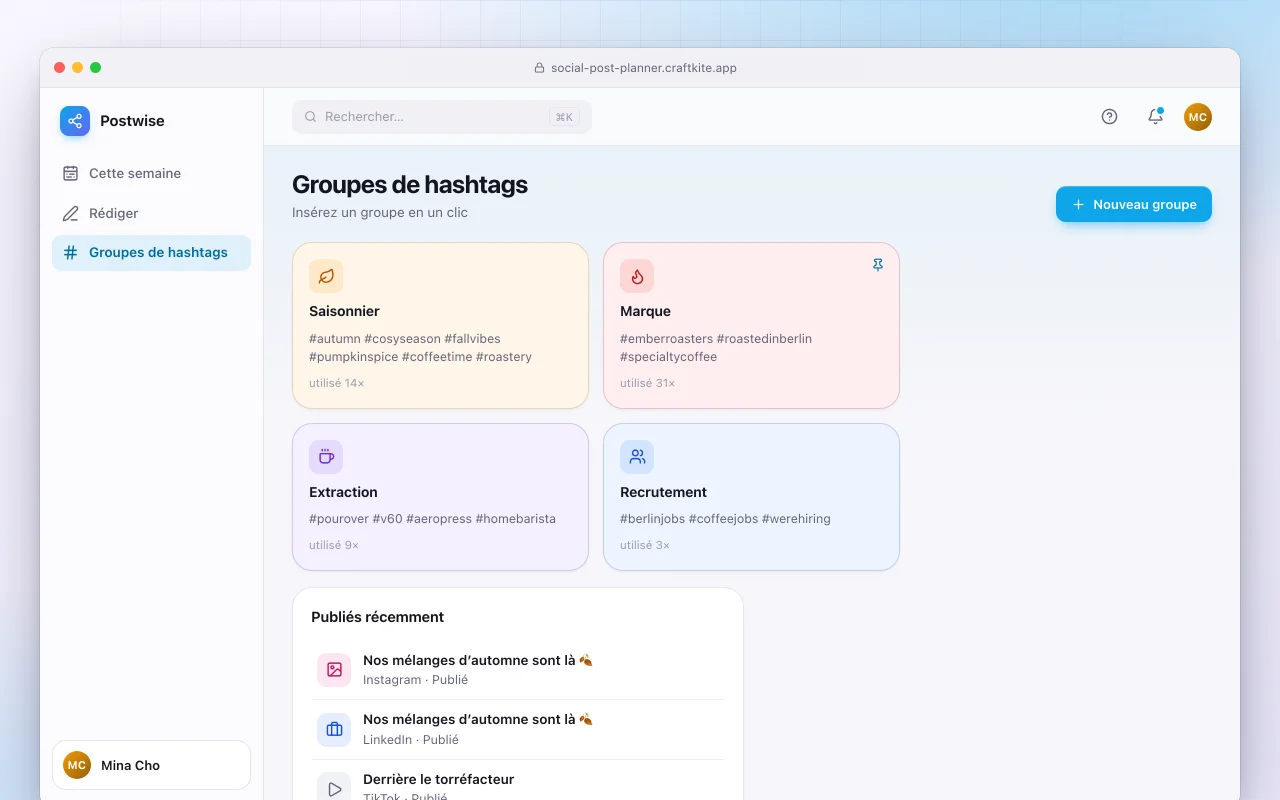Select the Marque card title
The height and width of the screenshot is (800, 1280).
(645, 311)
